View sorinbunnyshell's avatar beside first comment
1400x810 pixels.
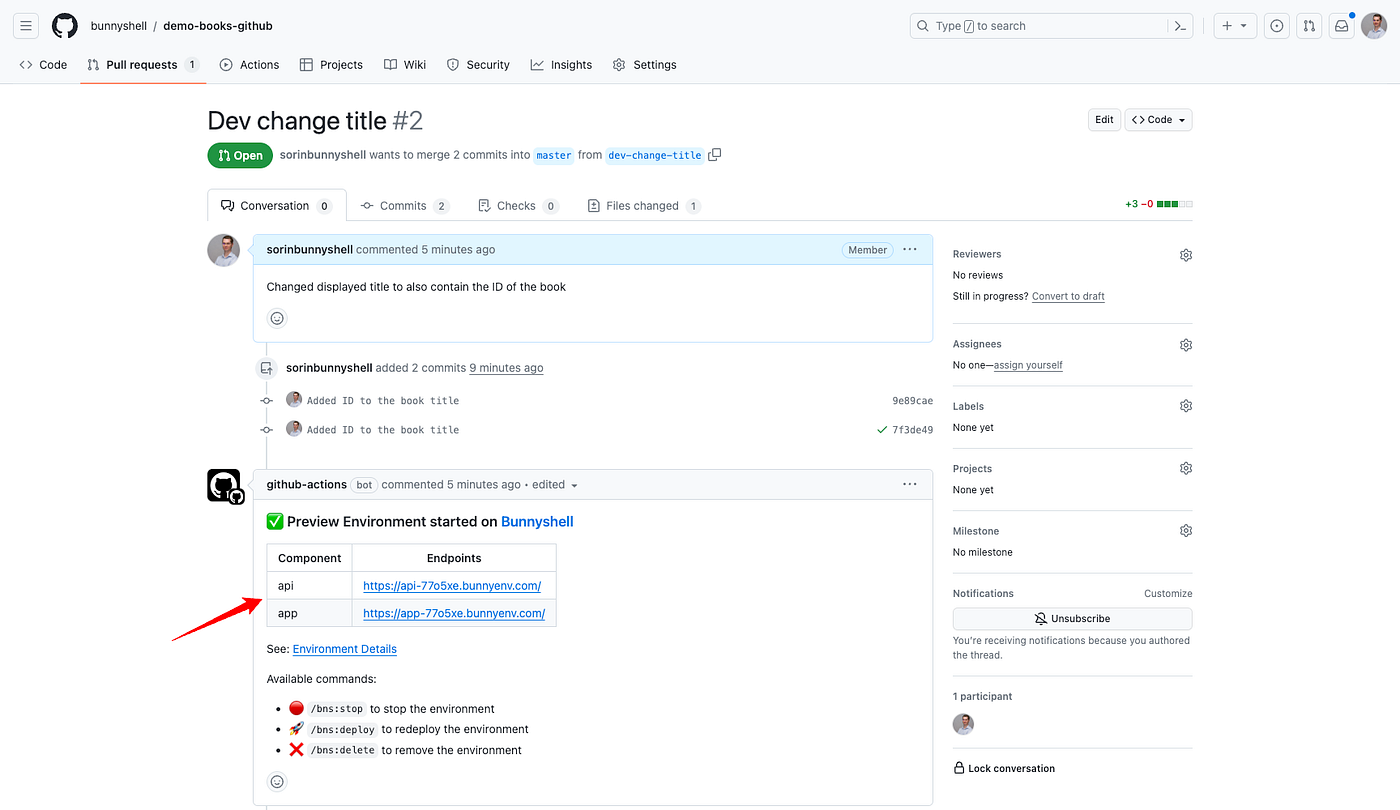click(224, 250)
